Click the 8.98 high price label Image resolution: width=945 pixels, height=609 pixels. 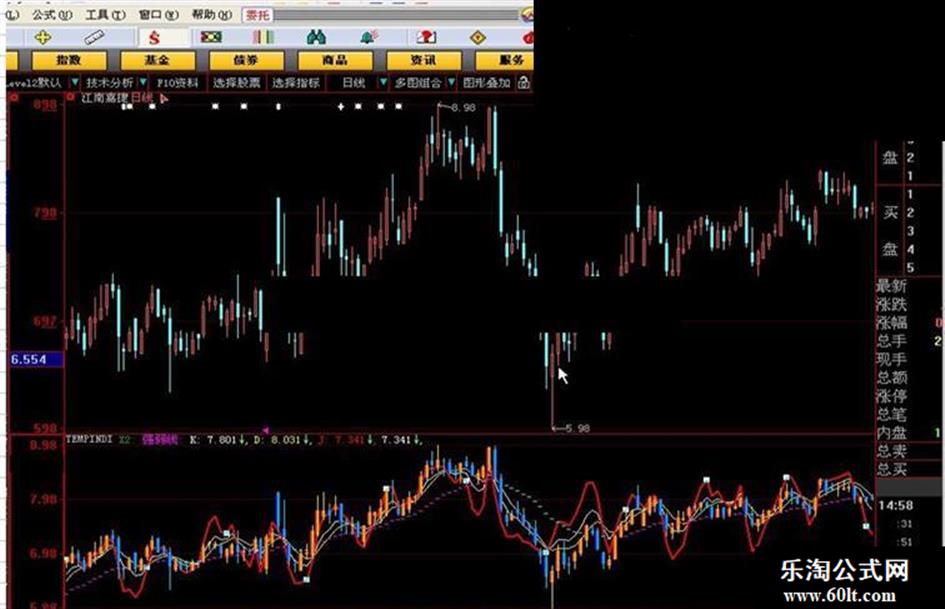(463, 107)
